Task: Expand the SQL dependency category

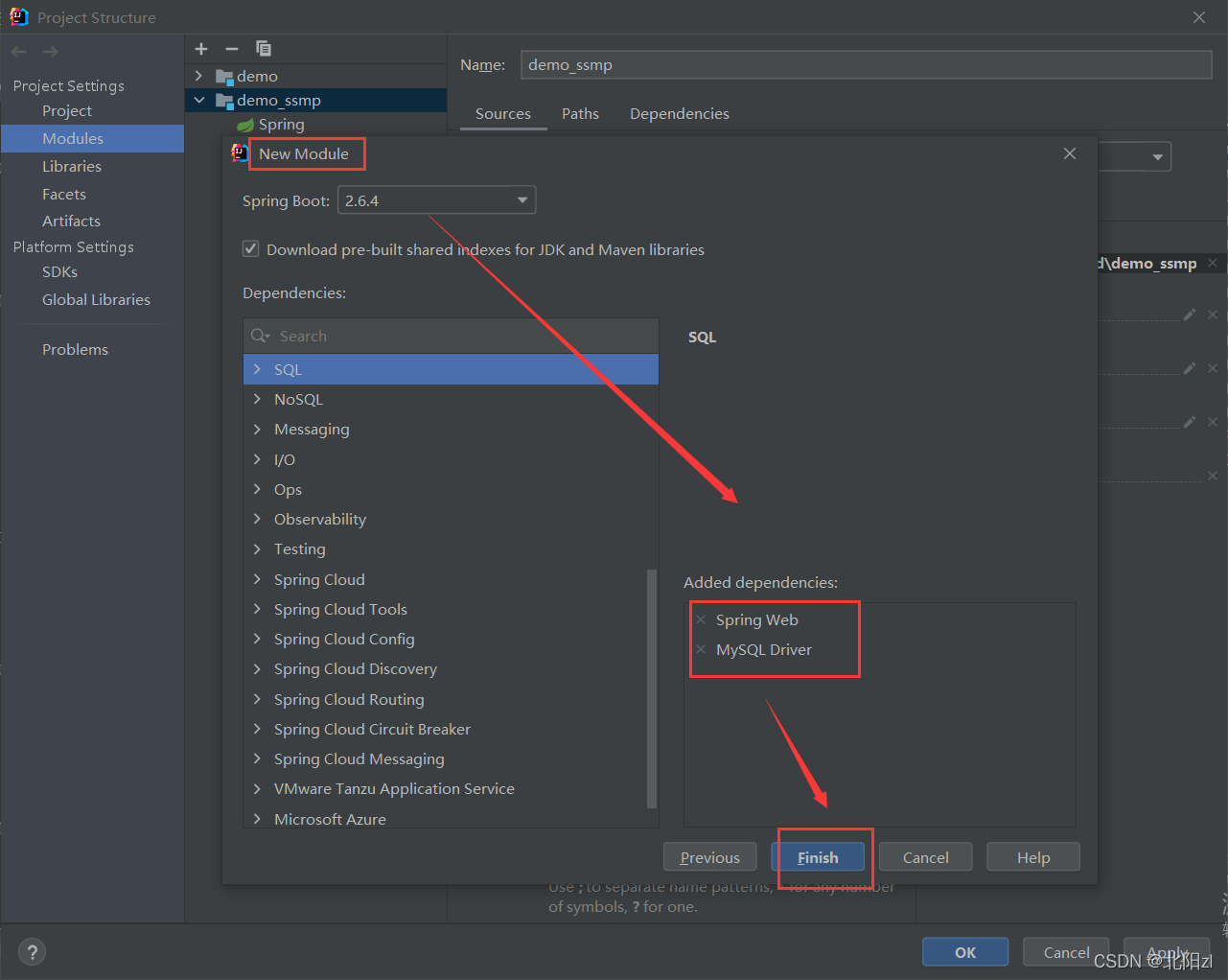Action: tap(257, 369)
